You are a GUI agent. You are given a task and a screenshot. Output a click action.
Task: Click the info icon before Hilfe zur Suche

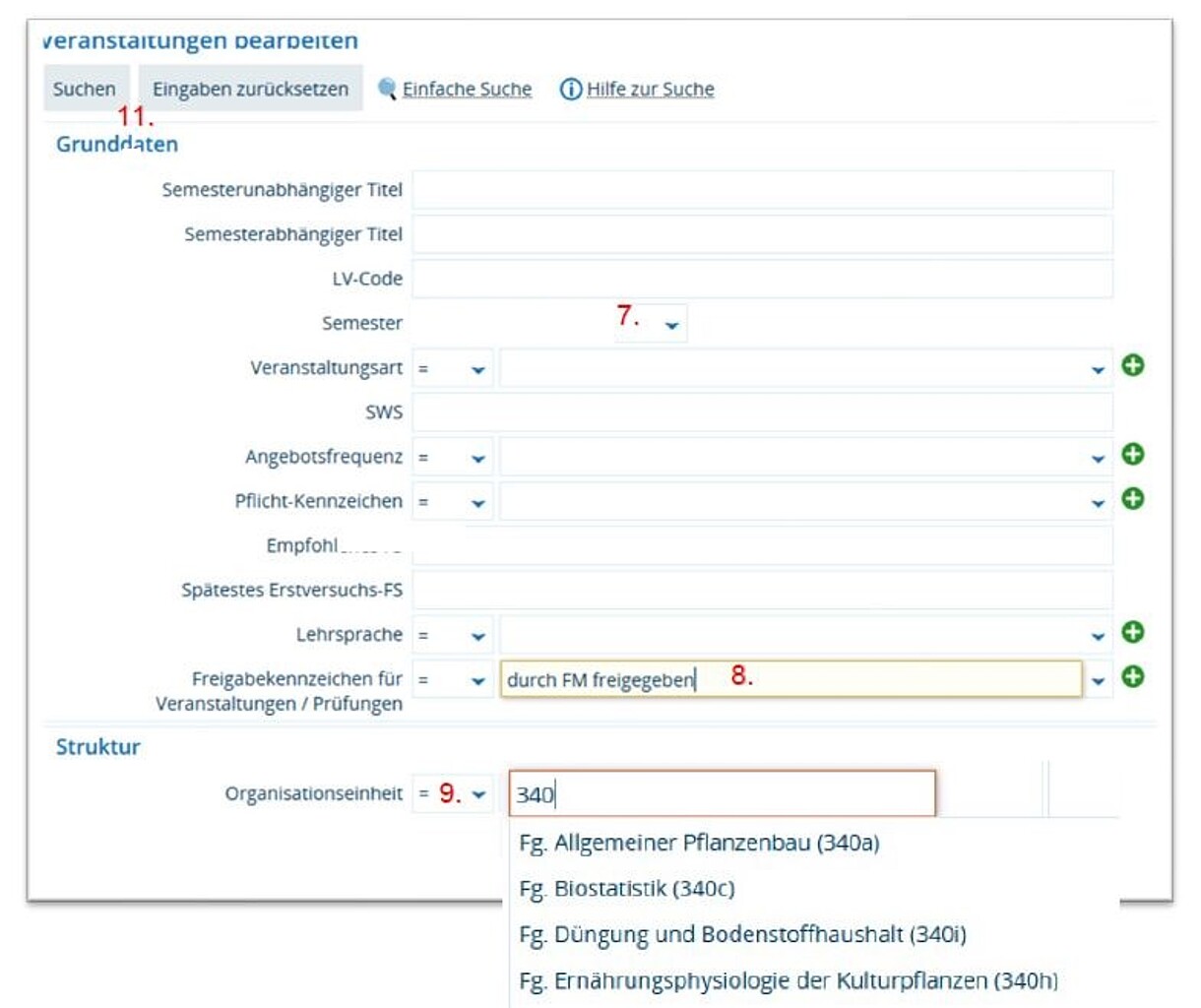pyautogui.click(x=571, y=90)
